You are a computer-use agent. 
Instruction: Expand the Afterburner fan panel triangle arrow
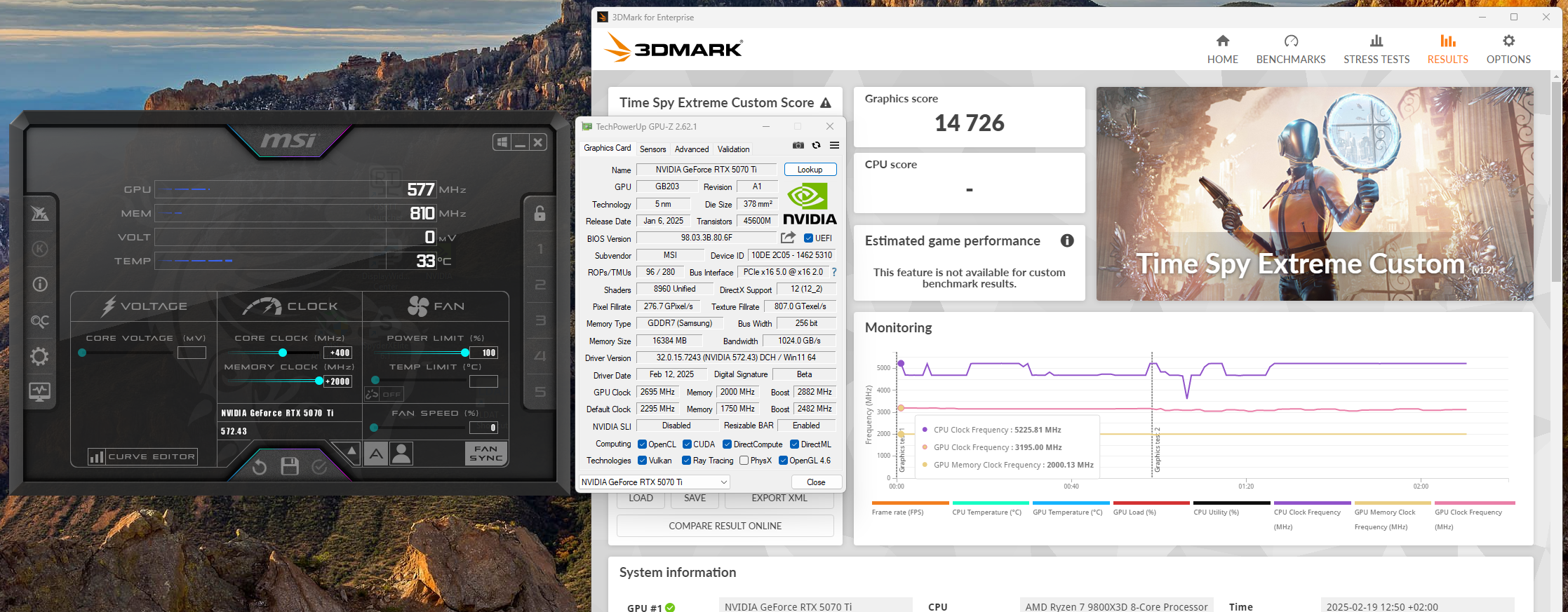[351, 451]
